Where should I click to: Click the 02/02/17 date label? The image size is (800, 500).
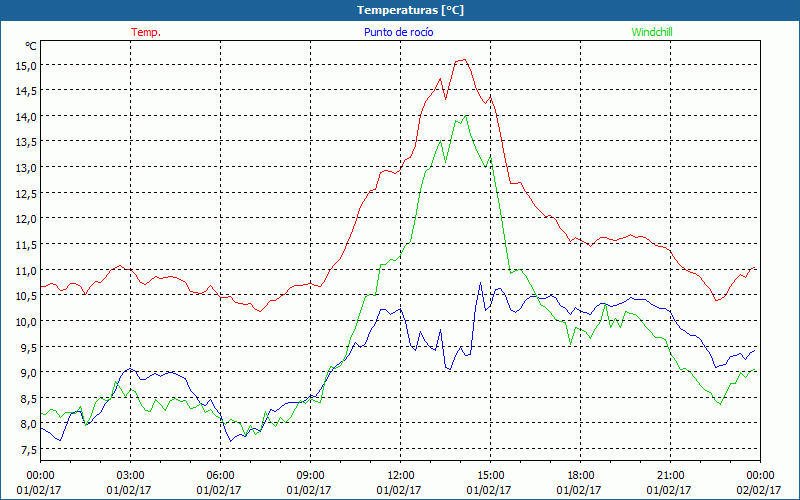tap(760, 490)
